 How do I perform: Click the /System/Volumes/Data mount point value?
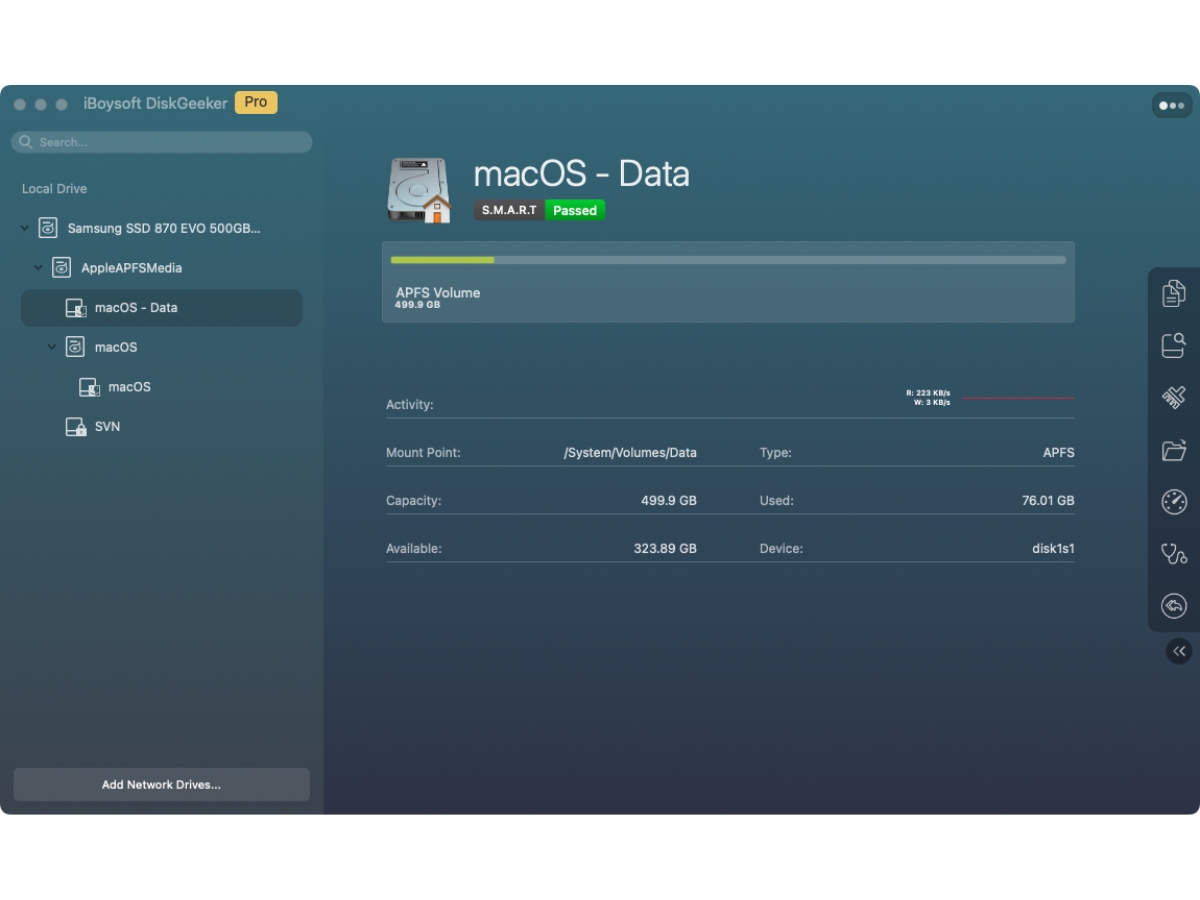(x=630, y=453)
